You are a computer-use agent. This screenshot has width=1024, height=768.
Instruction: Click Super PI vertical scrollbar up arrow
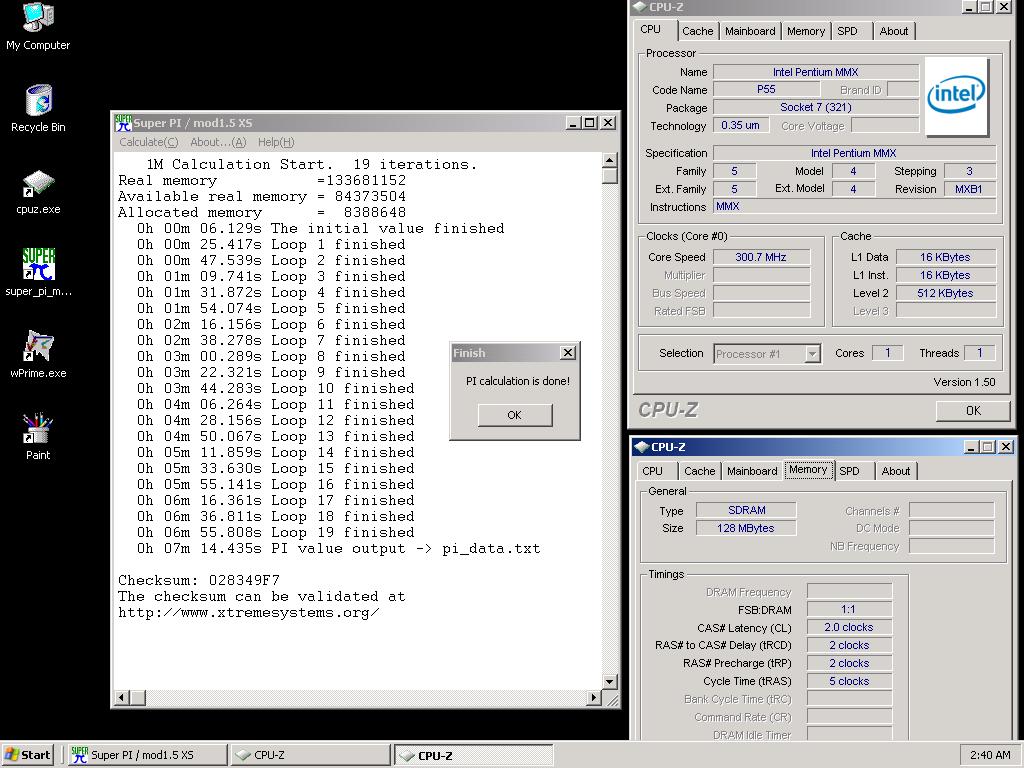pos(609,159)
